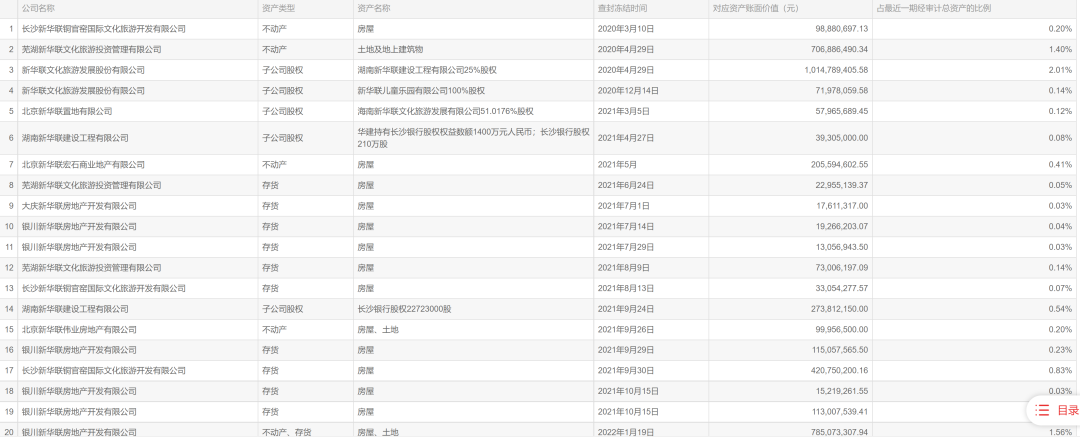Click the percentage 0.54%
This screenshot has height=440, width=1080.
pyautogui.click(x=1061, y=309)
